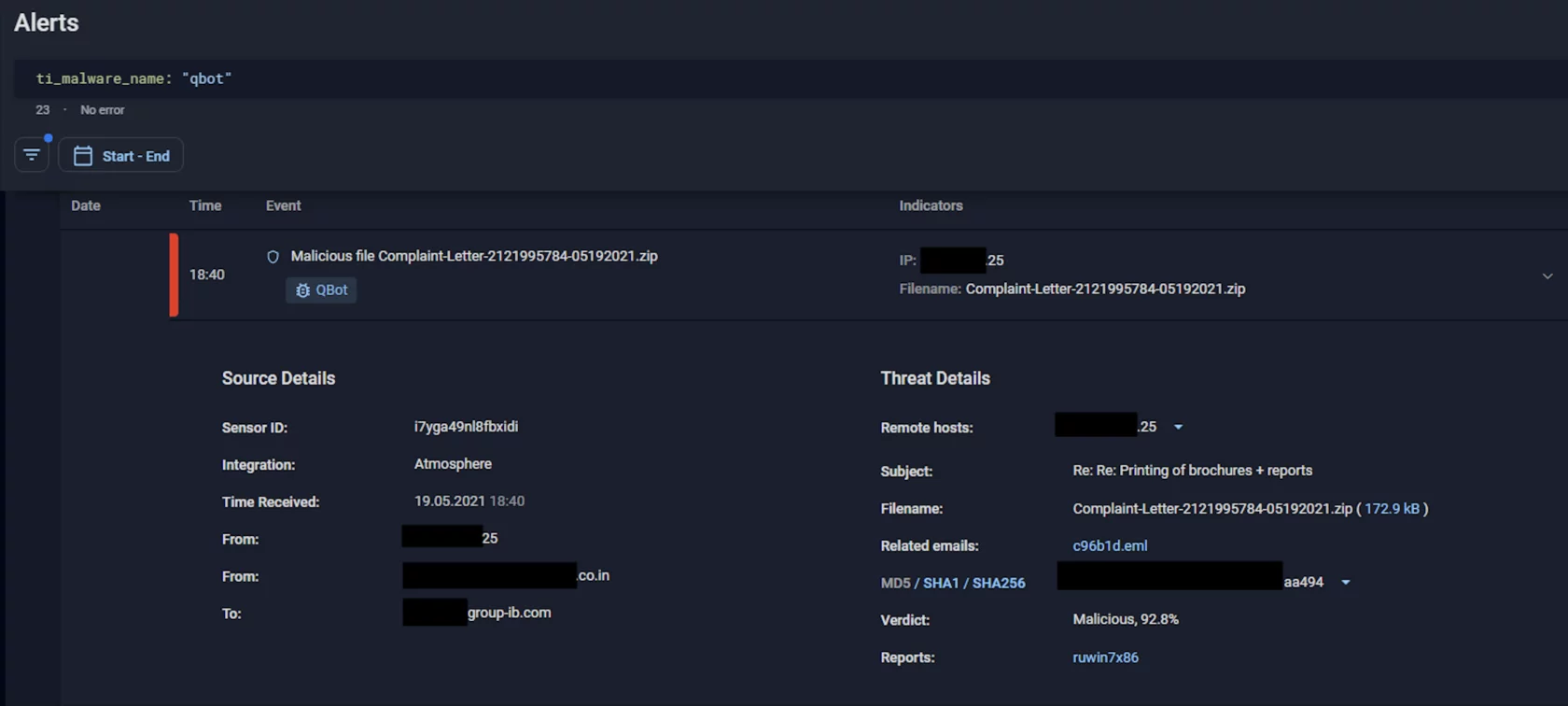Click the To address ending group-ib.com

tap(477, 613)
